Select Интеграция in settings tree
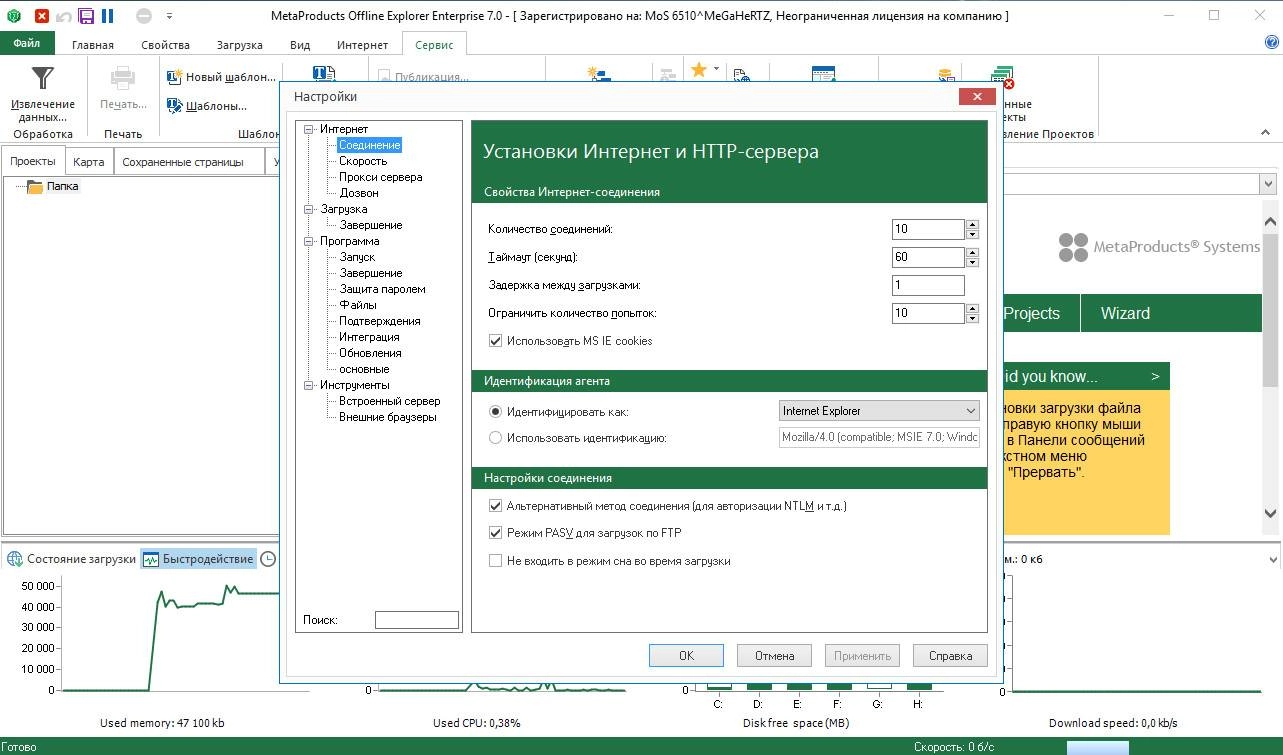Screen dimensions: 1283x755 [x=370, y=337]
